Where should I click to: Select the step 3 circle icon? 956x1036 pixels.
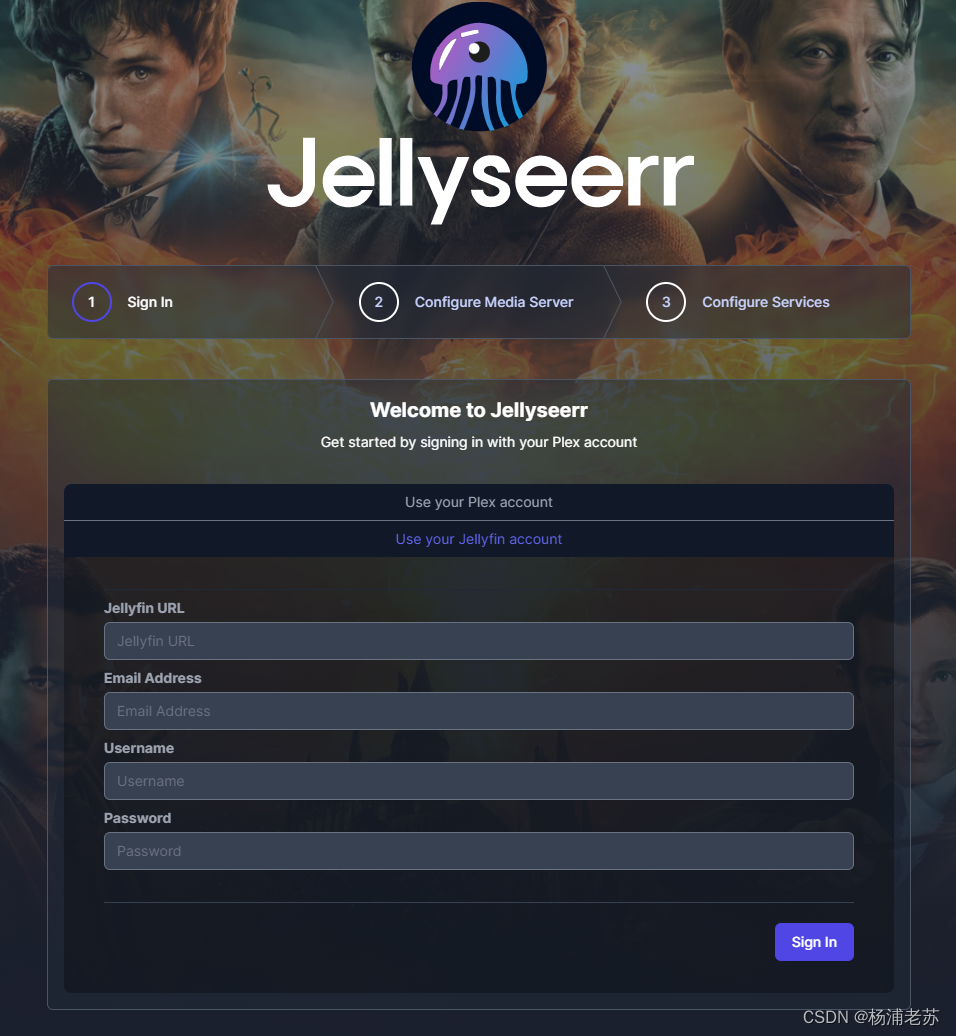pyautogui.click(x=666, y=302)
